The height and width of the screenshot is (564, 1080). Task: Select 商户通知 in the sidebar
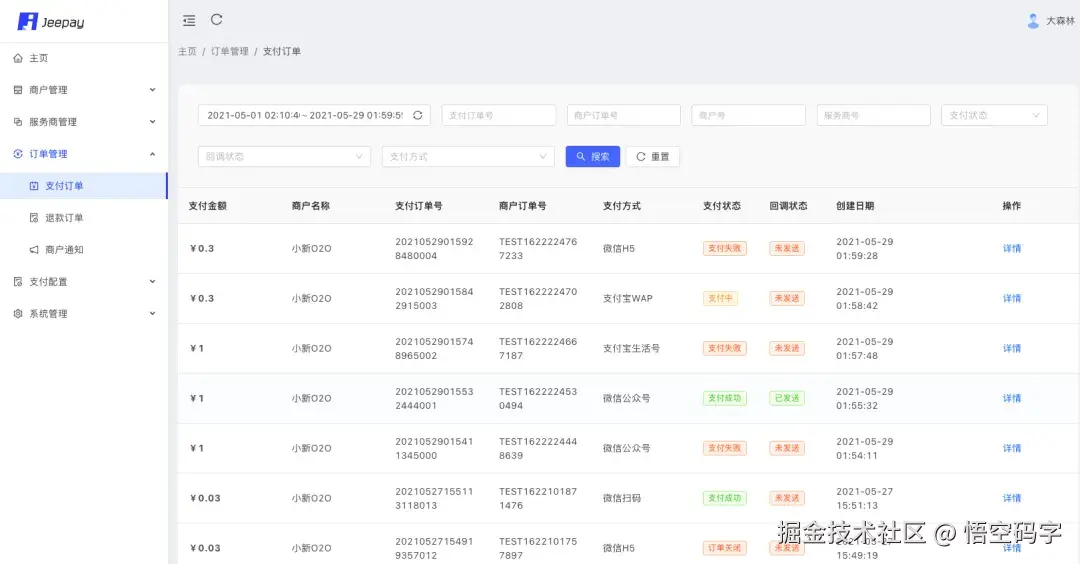[x=84, y=250]
